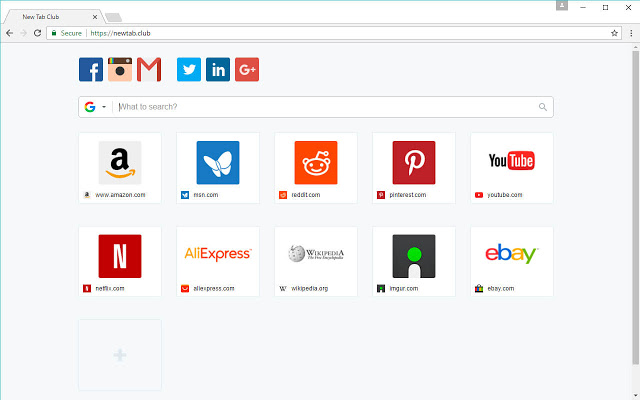640x400 pixels.
Task: Open the LinkedIn shortcut icon
Action: [218, 69]
